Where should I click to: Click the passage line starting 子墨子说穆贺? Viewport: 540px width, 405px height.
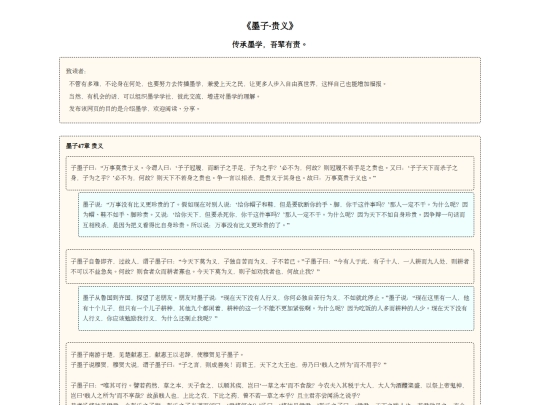(x=229, y=365)
